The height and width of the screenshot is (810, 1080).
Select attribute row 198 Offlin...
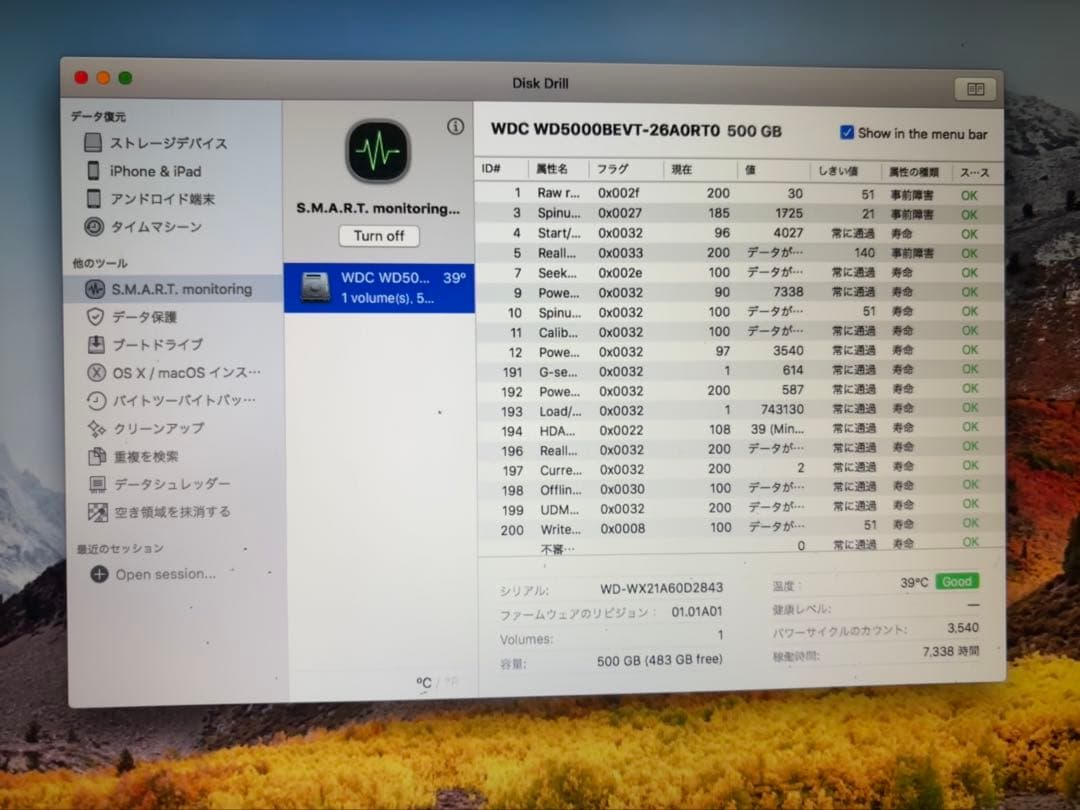pos(738,488)
